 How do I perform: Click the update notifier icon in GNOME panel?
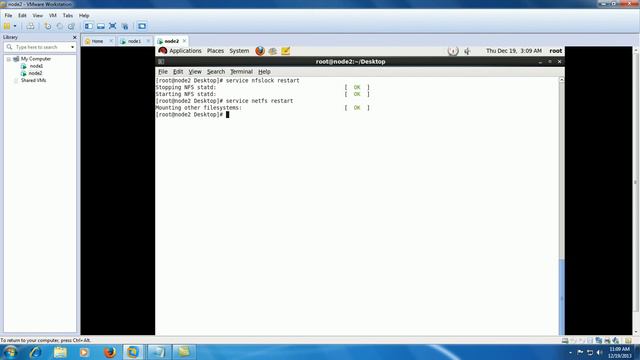click(453, 51)
